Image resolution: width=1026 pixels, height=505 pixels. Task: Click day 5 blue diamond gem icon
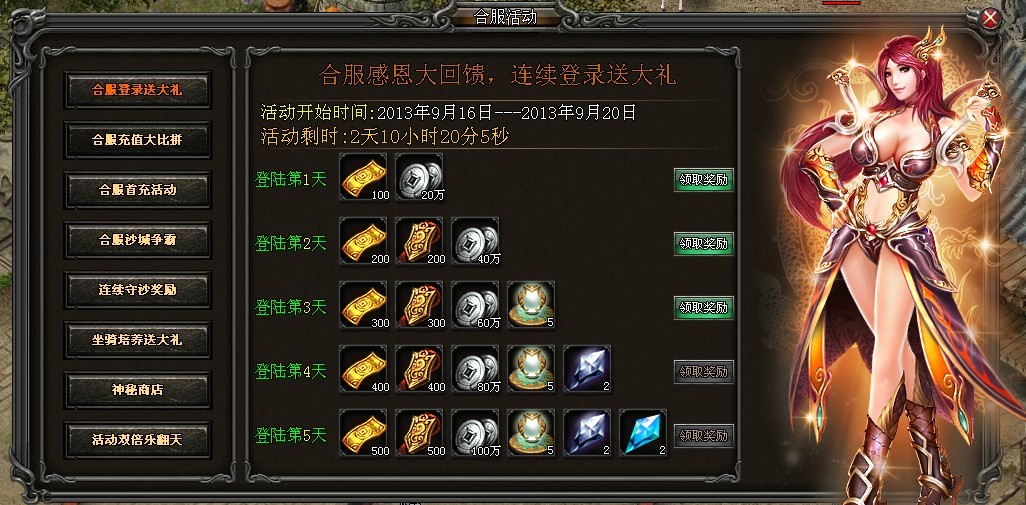[x=643, y=433]
